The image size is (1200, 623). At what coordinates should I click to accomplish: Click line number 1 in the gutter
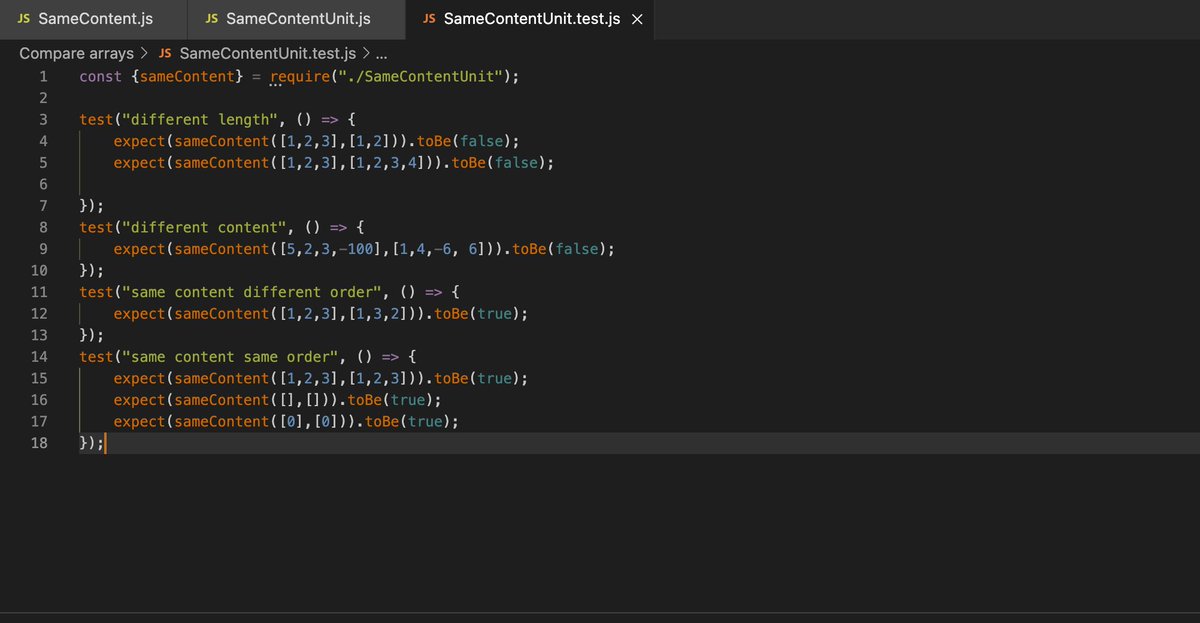tap(43, 77)
